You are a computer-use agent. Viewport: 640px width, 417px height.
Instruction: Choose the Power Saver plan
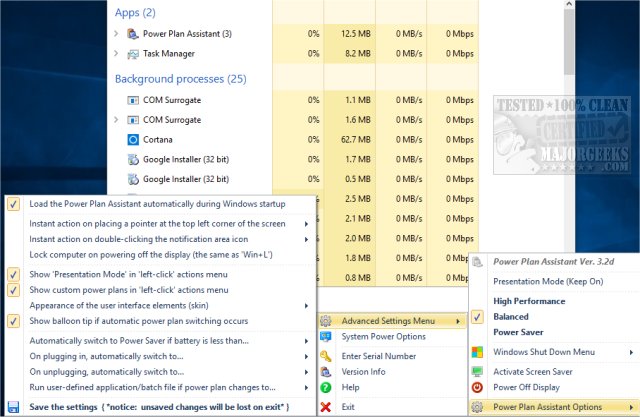(519, 331)
